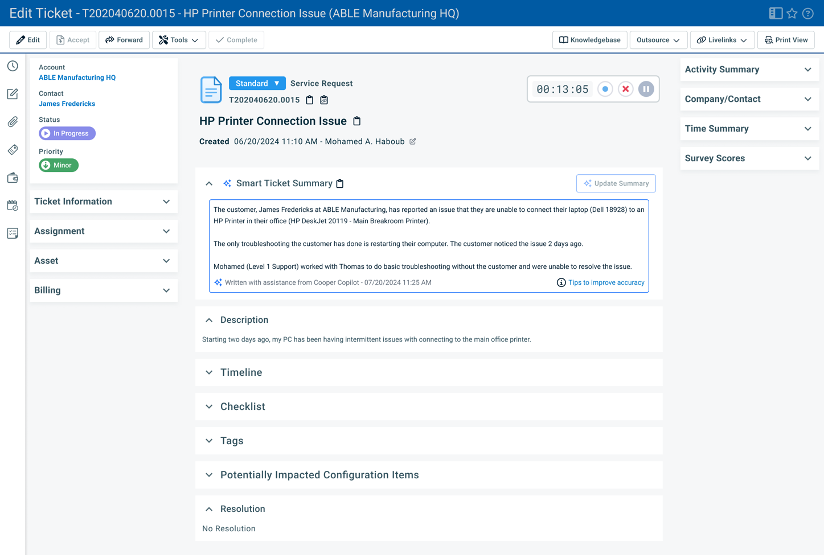Toggle the page layout panel icon
Image resolution: width=824 pixels, height=556 pixels.
point(776,13)
